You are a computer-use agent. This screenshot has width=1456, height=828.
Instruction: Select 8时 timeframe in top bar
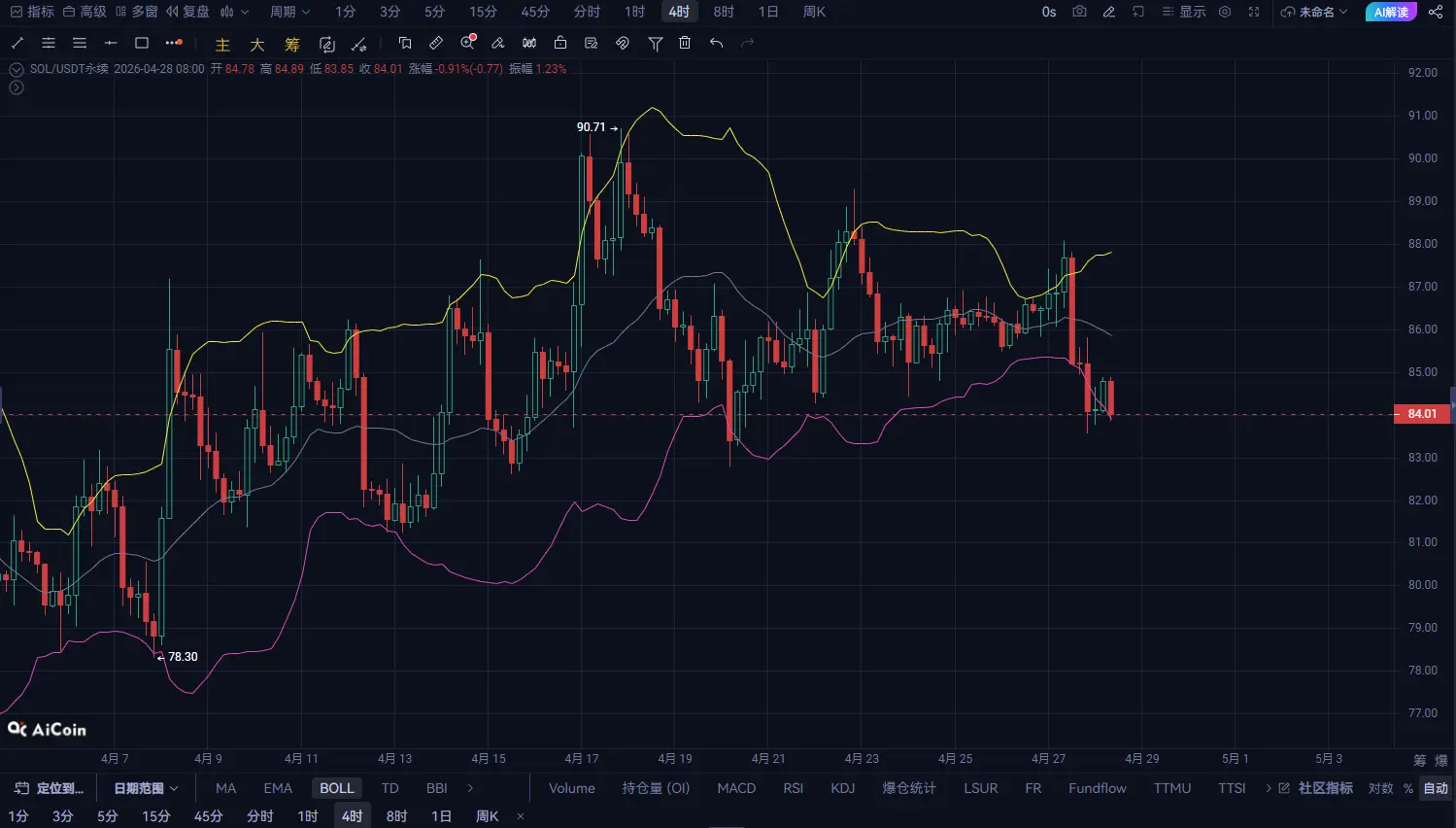tap(724, 12)
